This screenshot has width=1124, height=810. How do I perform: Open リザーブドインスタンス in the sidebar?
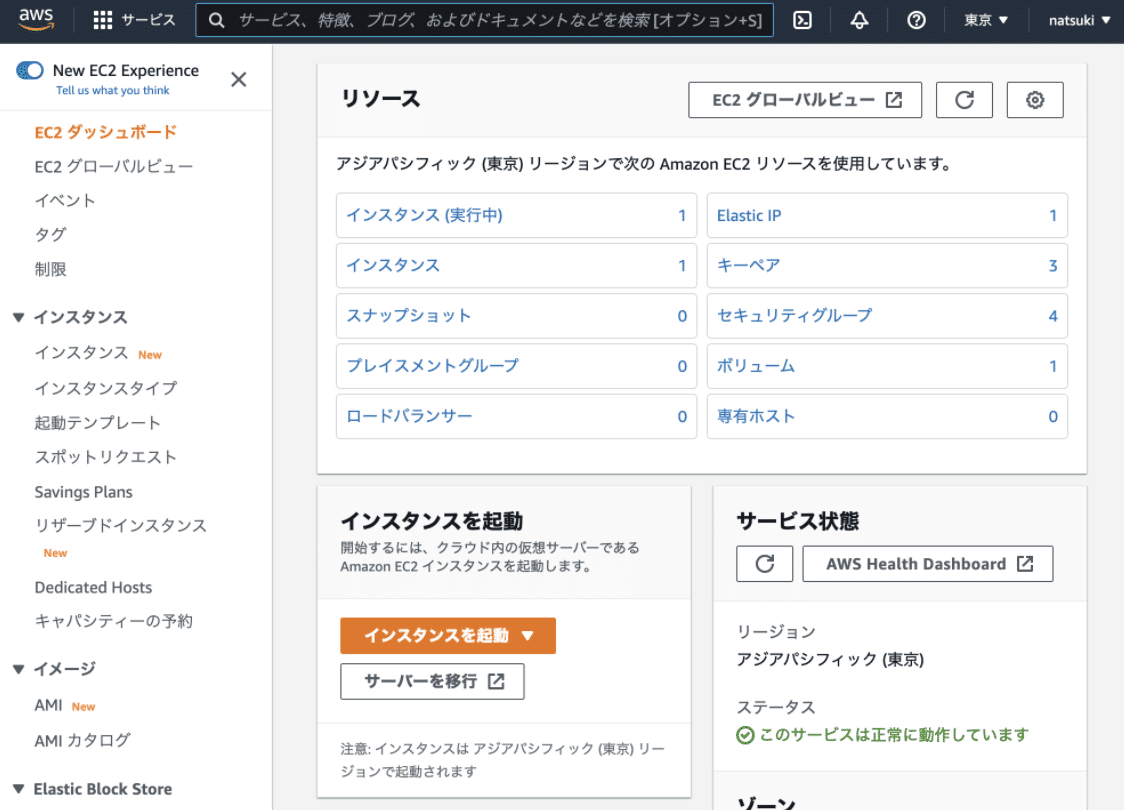120,525
